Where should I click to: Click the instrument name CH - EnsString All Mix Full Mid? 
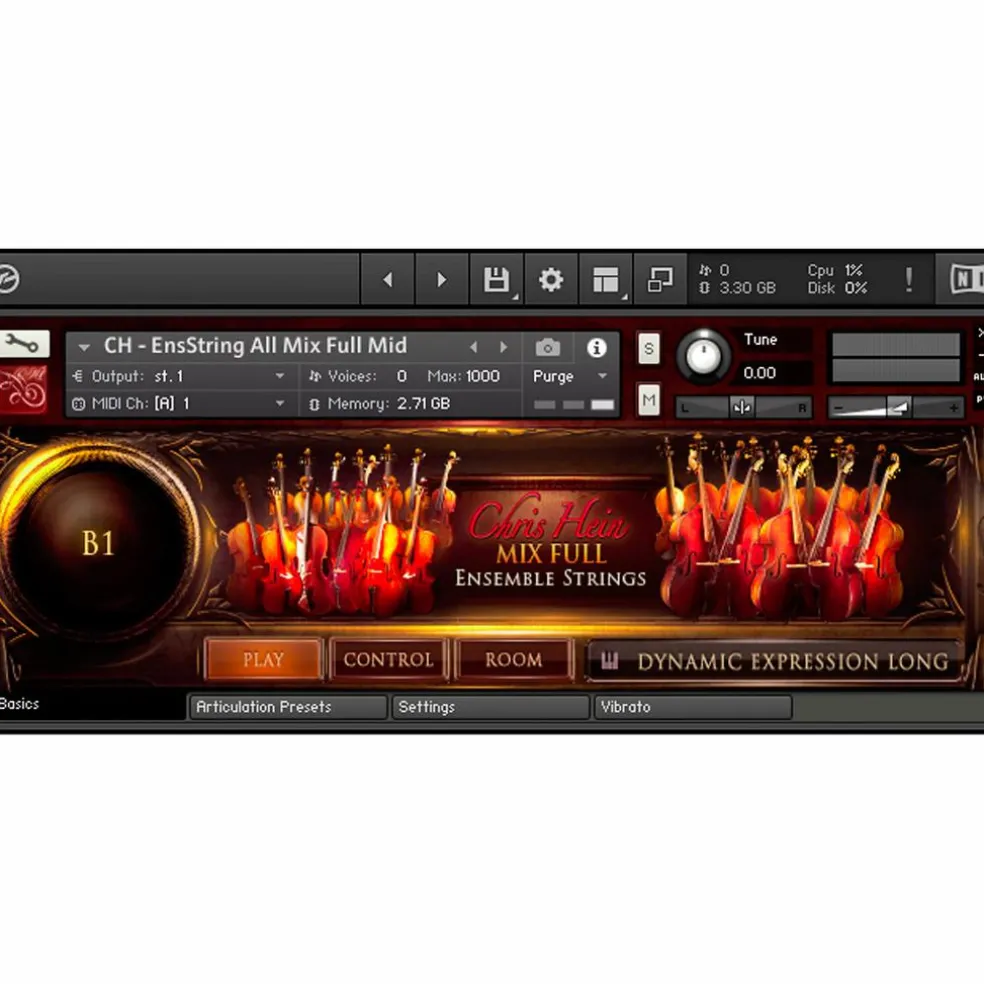255,346
